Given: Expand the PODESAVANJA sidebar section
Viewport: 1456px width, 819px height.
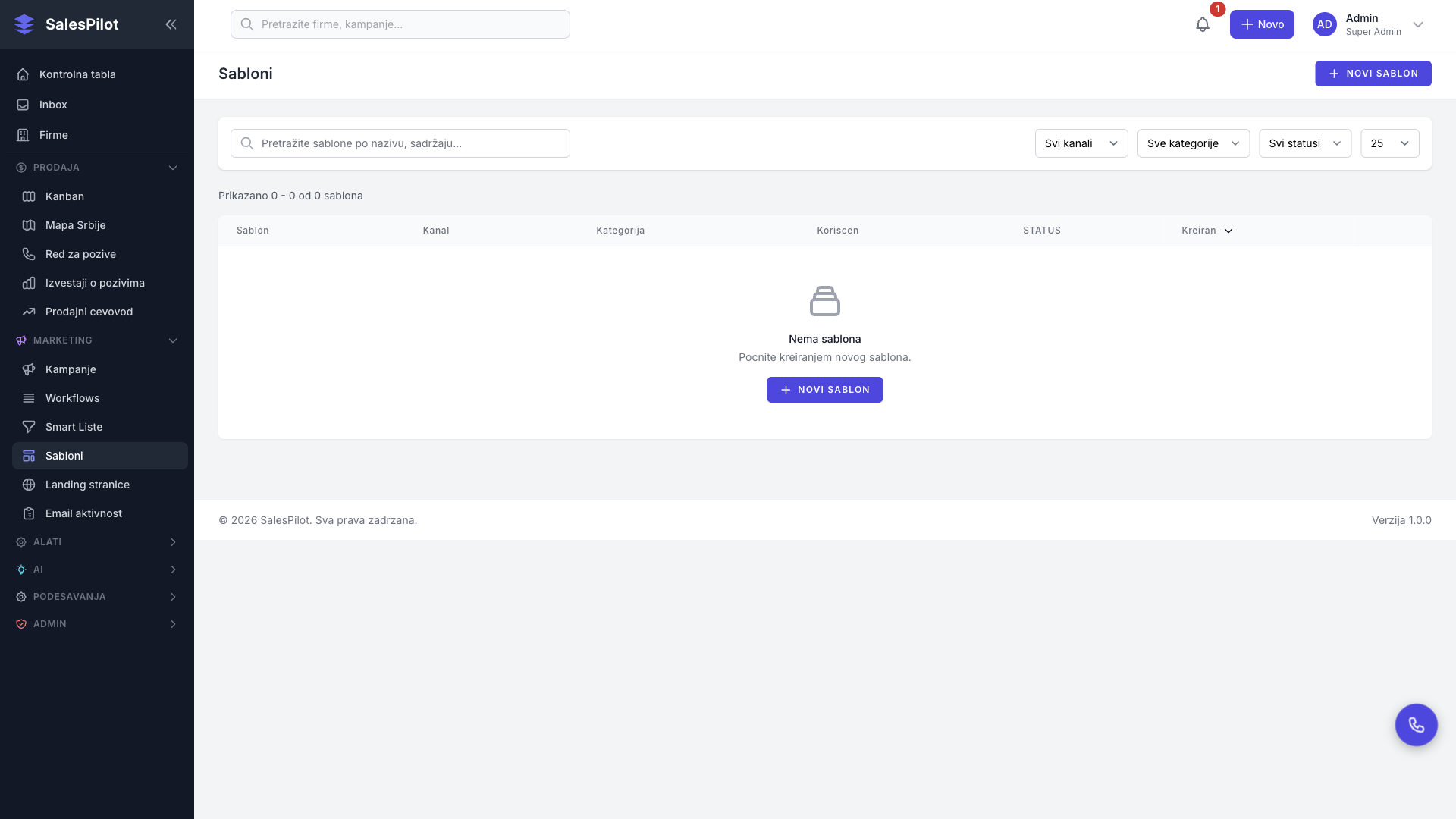Looking at the screenshot, I should point(172,597).
